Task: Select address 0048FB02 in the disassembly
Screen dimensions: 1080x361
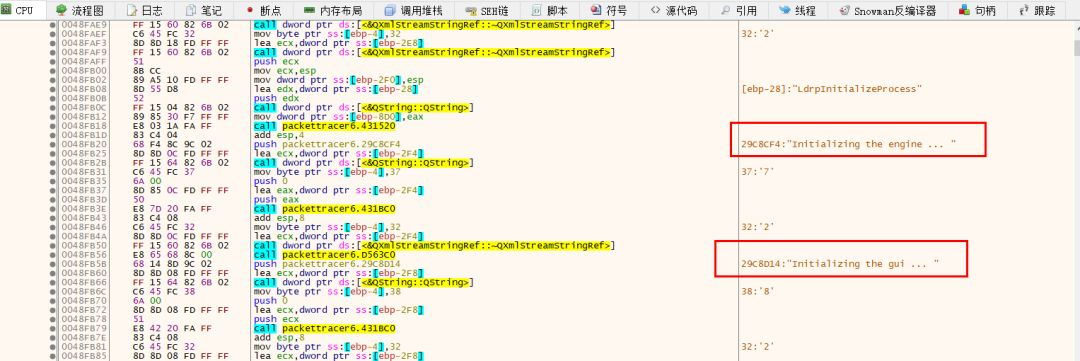Action: pyautogui.click(x=84, y=80)
